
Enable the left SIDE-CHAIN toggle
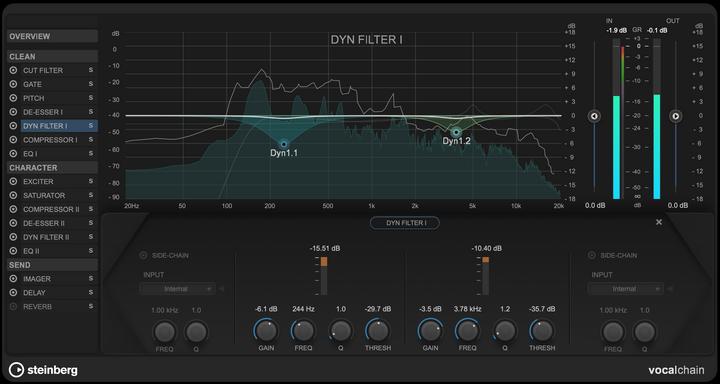click(143, 255)
